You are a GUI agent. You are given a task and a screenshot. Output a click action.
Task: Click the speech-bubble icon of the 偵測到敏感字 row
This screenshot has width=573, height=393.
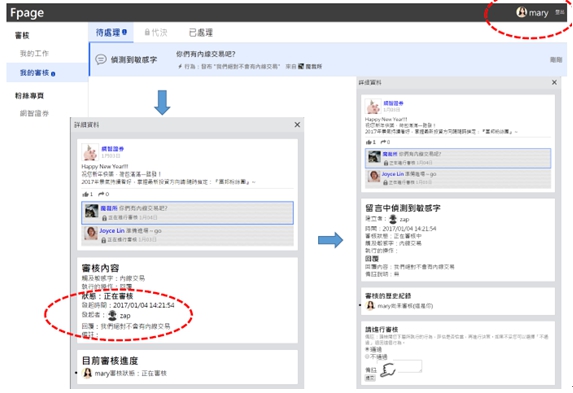click(101, 59)
